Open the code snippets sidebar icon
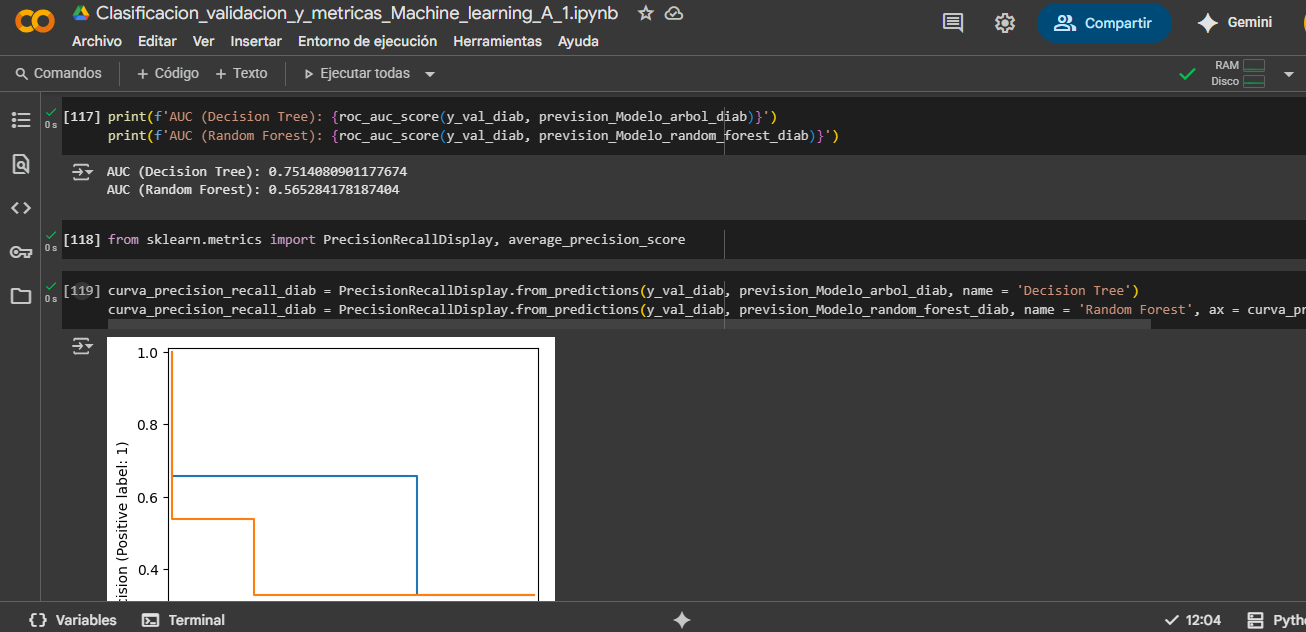The height and width of the screenshot is (632, 1306). [21, 208]
